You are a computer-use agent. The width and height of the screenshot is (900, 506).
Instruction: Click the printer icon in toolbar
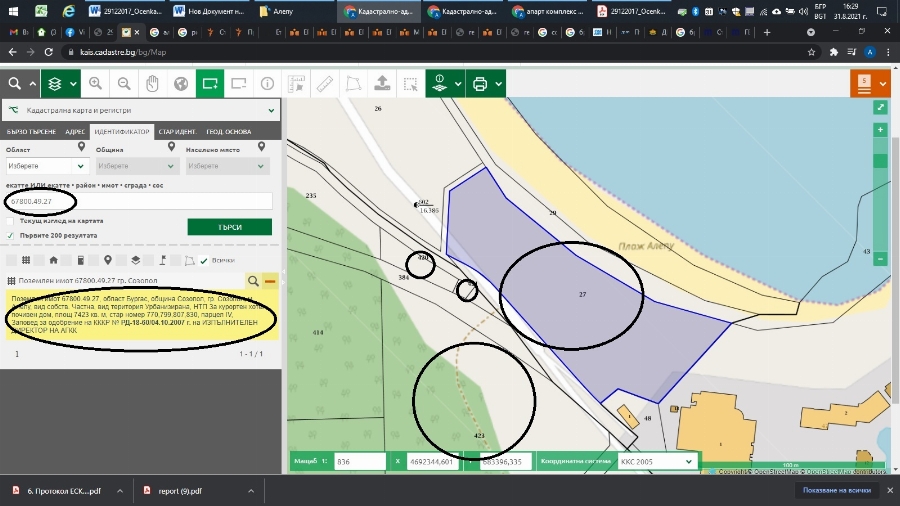pos(480,84)
